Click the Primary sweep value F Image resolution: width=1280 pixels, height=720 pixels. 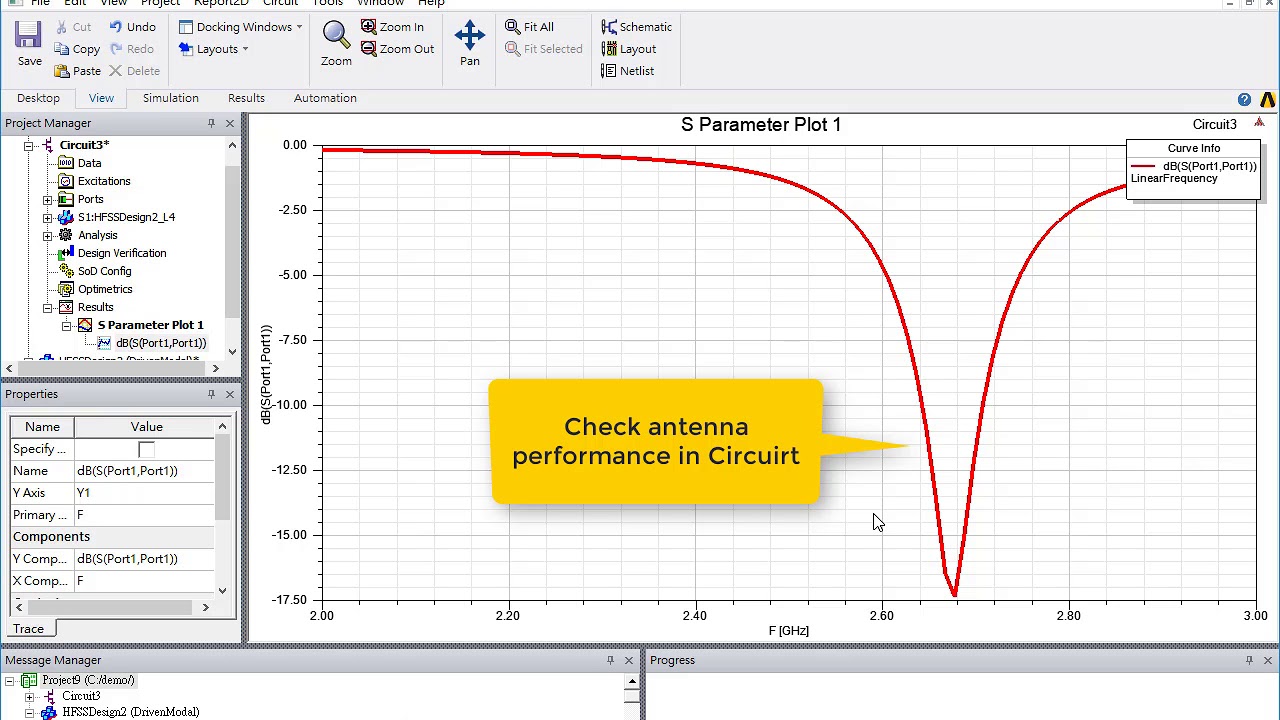[144, 515]
